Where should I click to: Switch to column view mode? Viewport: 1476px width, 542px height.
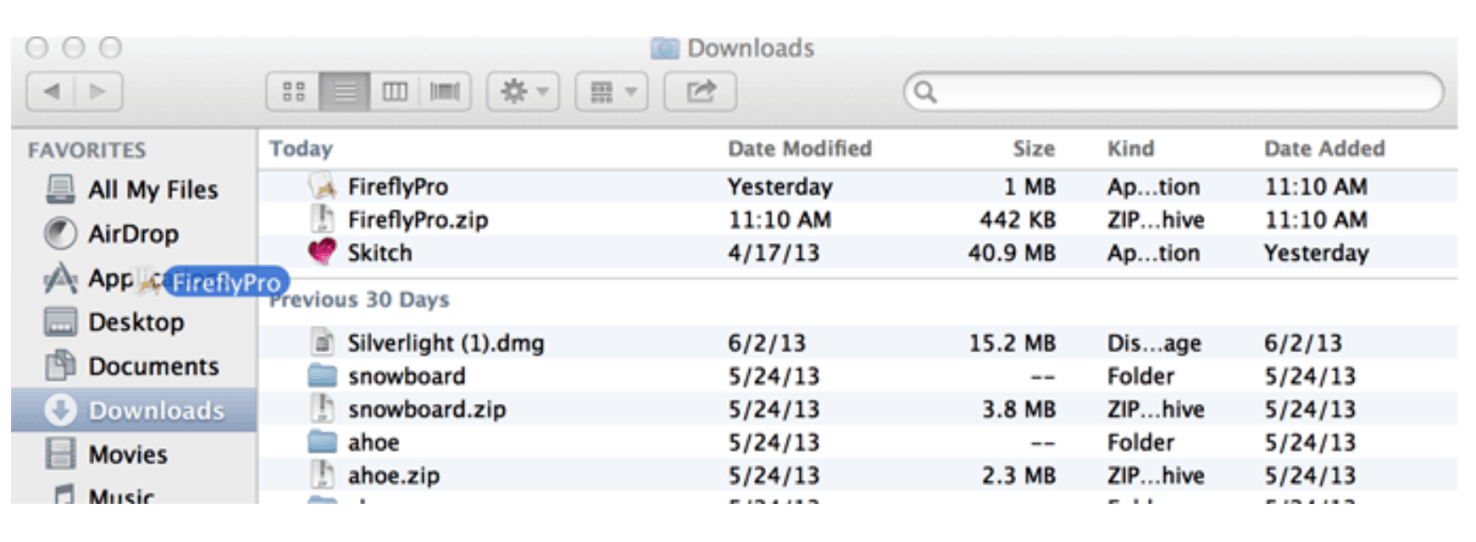395,92
